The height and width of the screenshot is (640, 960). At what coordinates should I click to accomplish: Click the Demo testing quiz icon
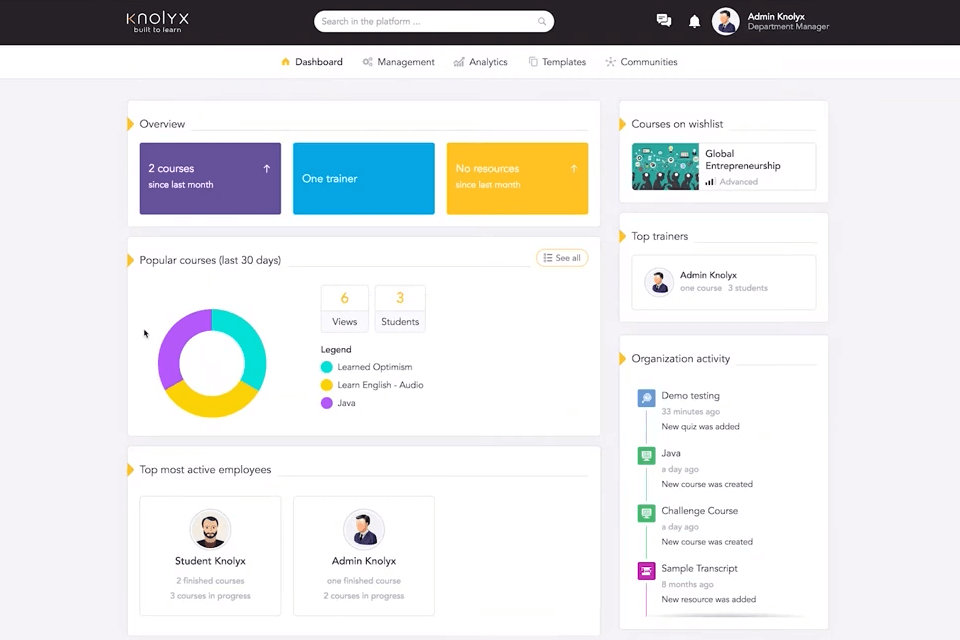coord(647,398)
